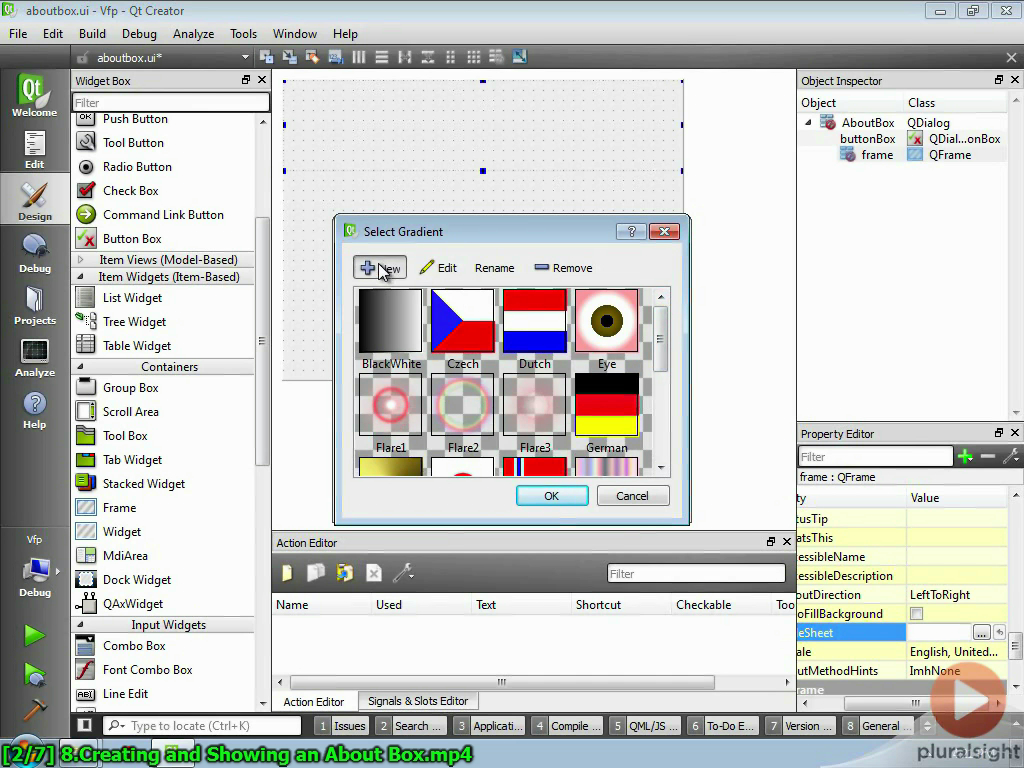1024x768 pixels.
Task: Click the Adjust Size toolbar icon
Action: pyautogui.click(x=519, y=57)
